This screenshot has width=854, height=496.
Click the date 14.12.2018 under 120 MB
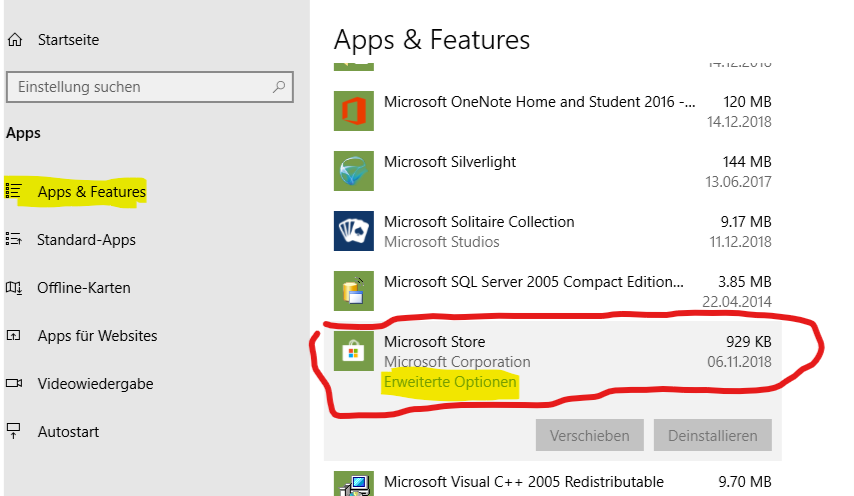click(x=739, y=122)
